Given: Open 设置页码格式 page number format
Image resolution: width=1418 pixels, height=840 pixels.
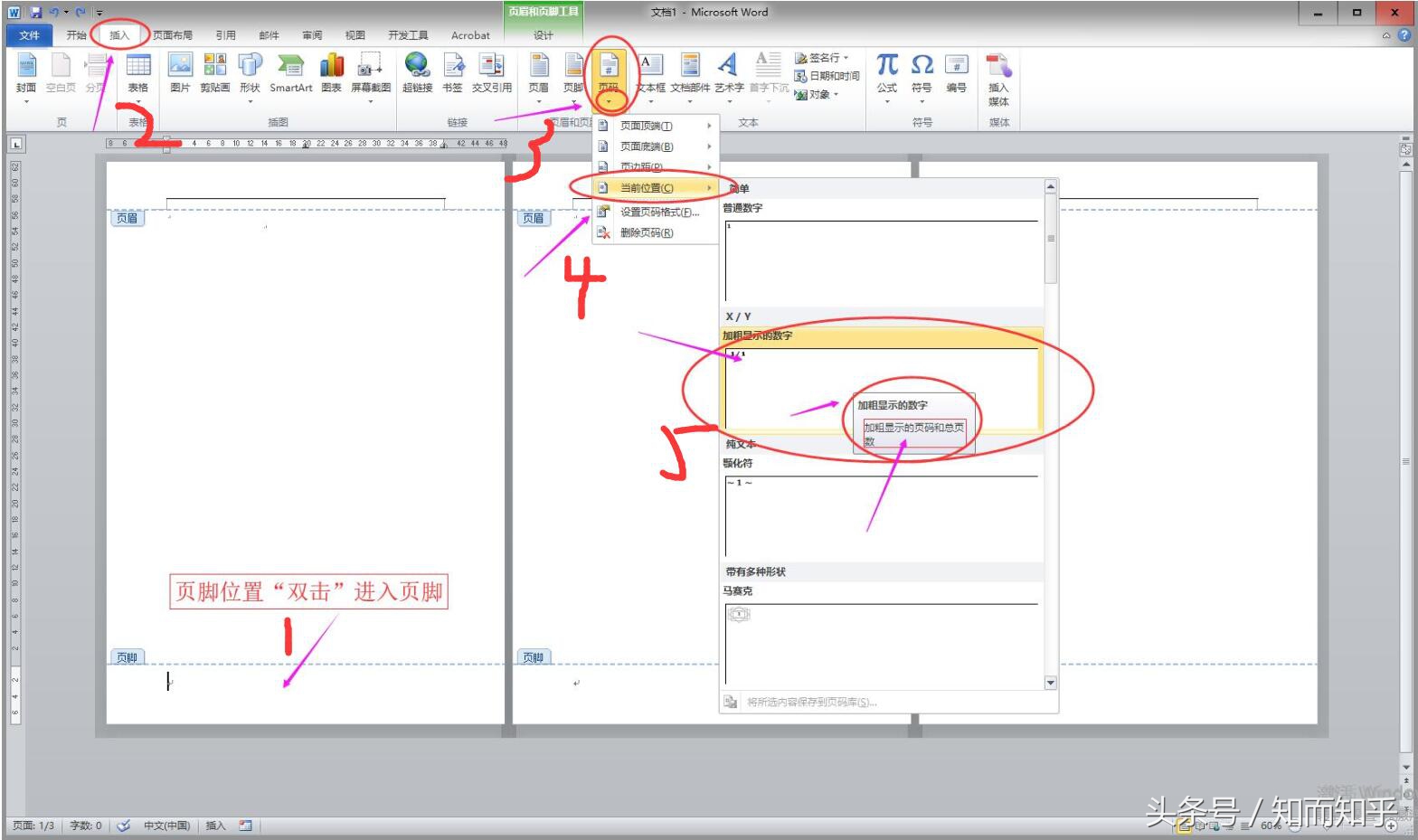Looking at the screenshot, I should point(656,212).
